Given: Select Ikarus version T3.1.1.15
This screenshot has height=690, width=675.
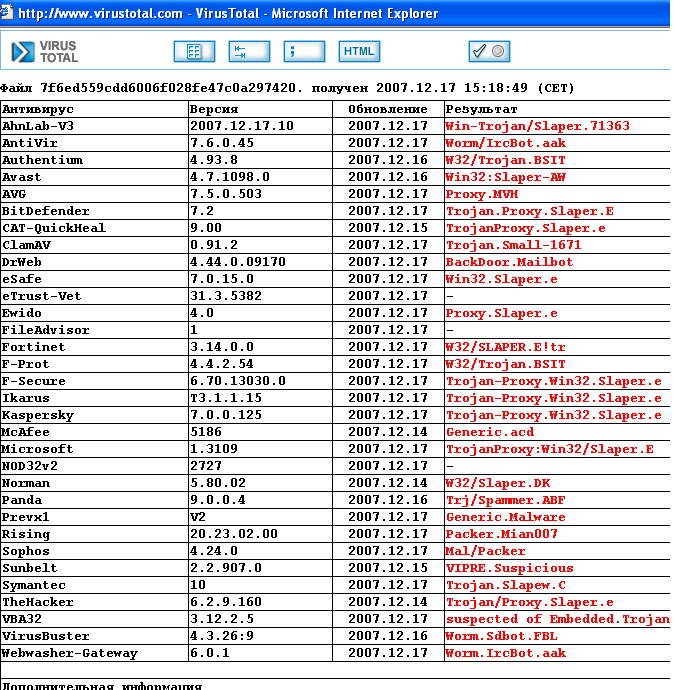Looking at the screenshot, I should [x=226, y=398].
